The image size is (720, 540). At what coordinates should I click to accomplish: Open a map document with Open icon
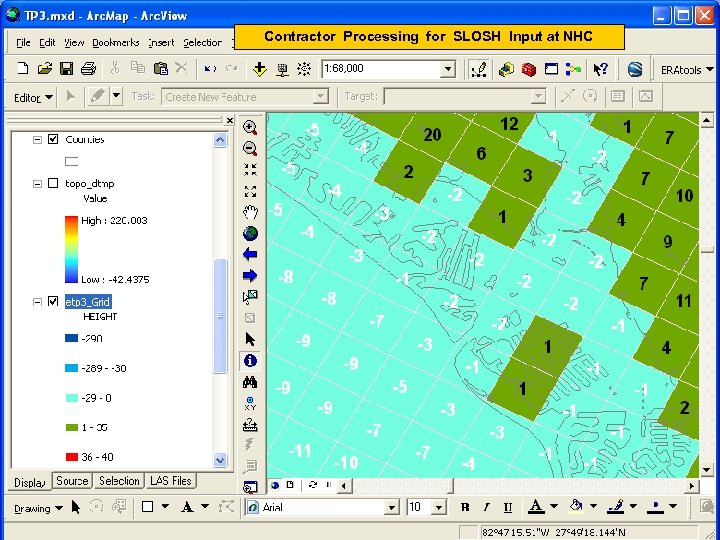pos(45,69)
